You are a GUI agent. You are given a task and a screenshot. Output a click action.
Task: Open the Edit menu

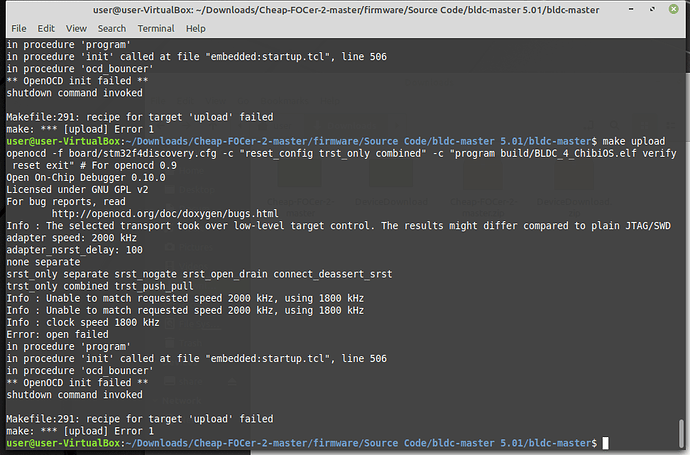46,29
